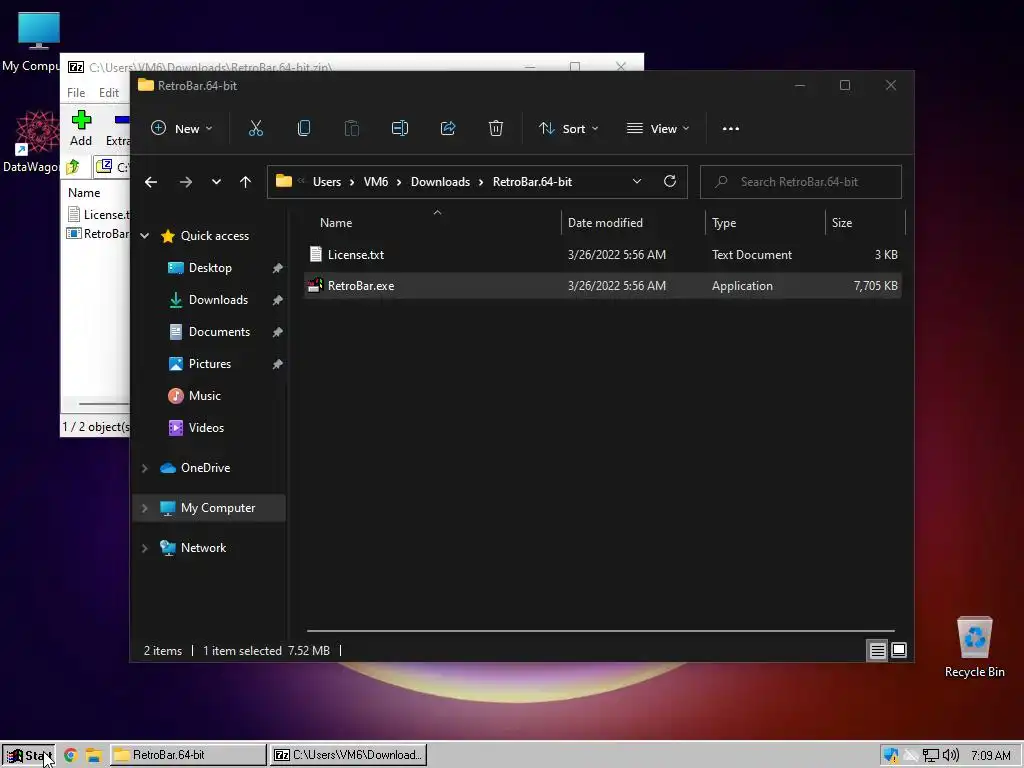Screen dimensions: 1024x768
Task: Expand the My Computer tree node
Action: tap(145, 507)
